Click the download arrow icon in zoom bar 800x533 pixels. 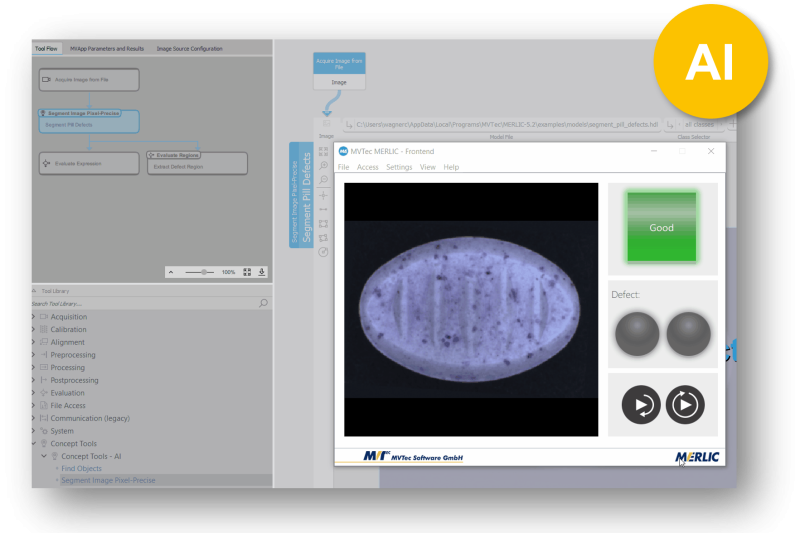pos(262,272)
